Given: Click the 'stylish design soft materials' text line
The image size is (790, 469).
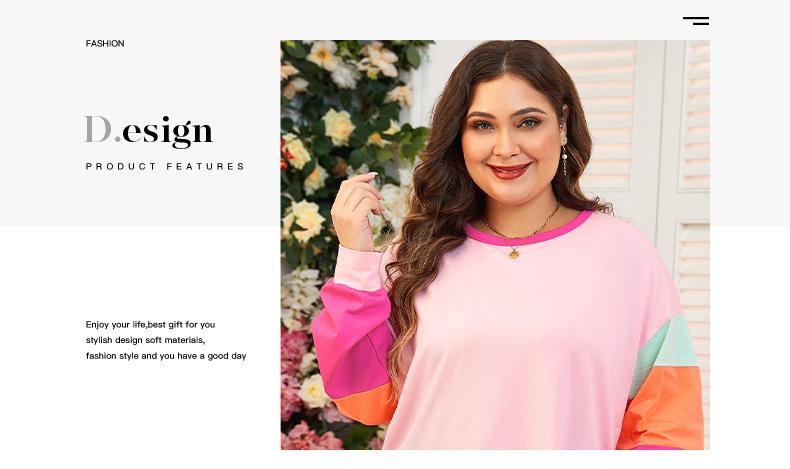Looking at the screenshot, I should [x=145, y=340].
